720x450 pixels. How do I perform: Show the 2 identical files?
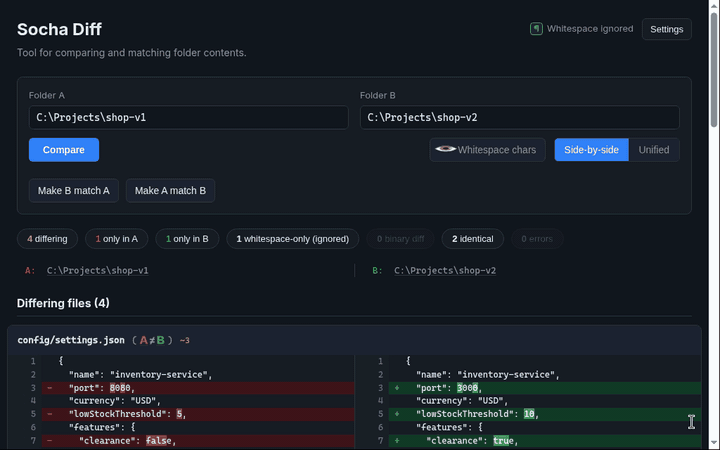[472, 239]
